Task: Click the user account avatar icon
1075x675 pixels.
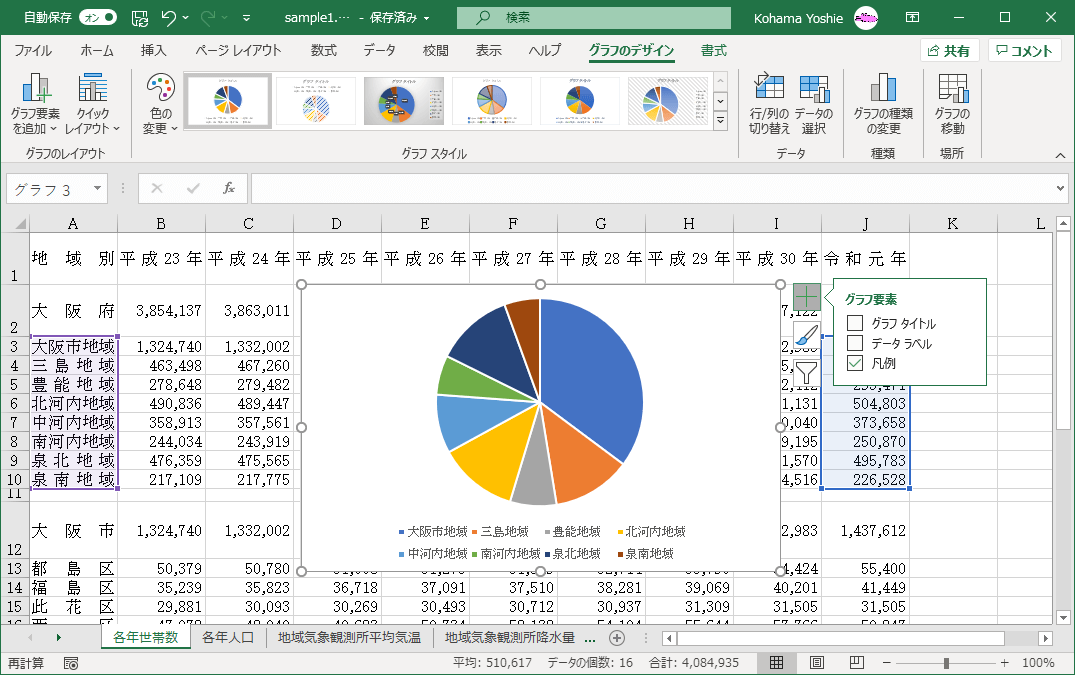Action: pyautogui.click(x=866, y=18)
